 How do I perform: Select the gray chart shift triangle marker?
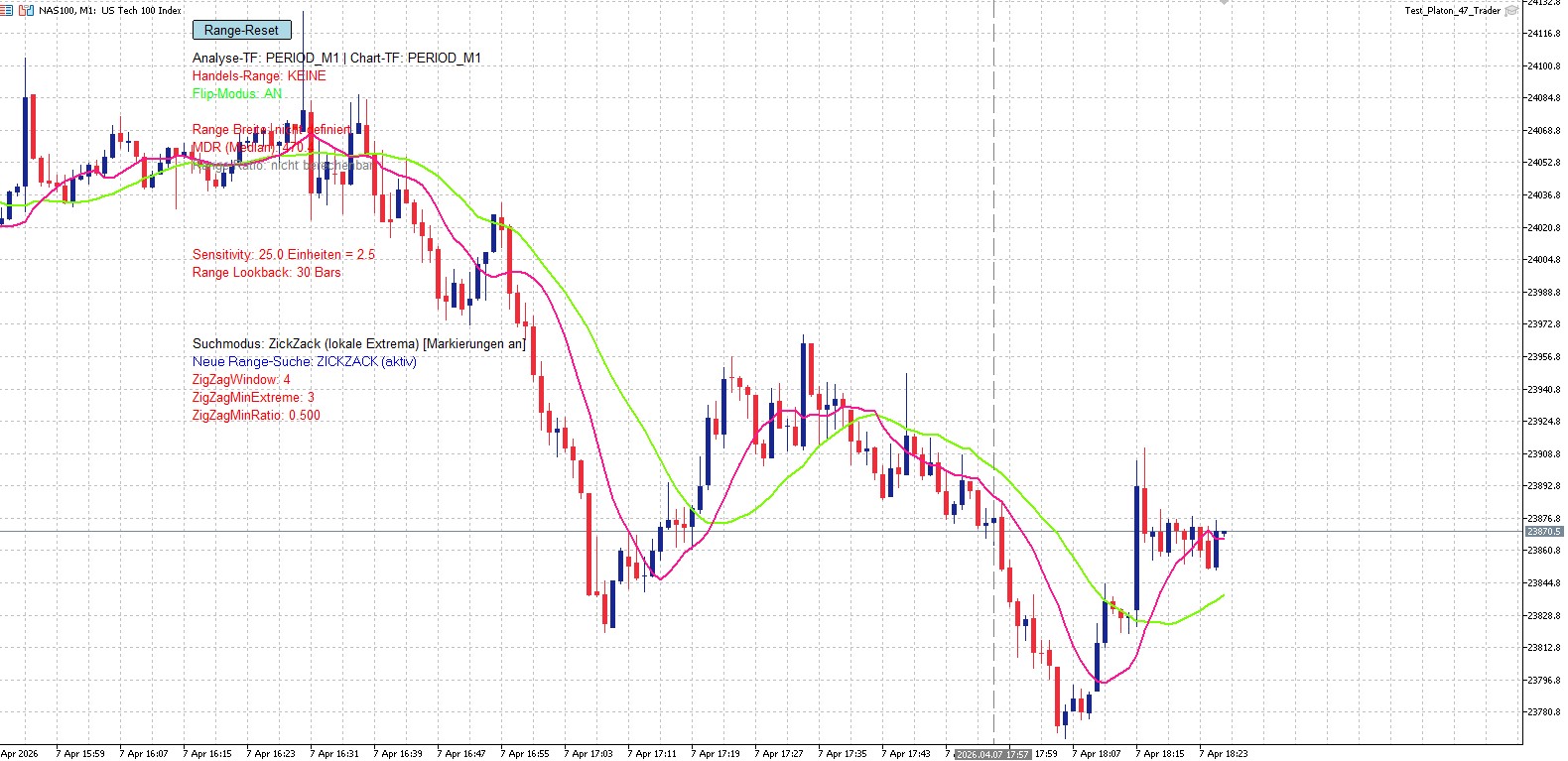(x=1224, y=3)
